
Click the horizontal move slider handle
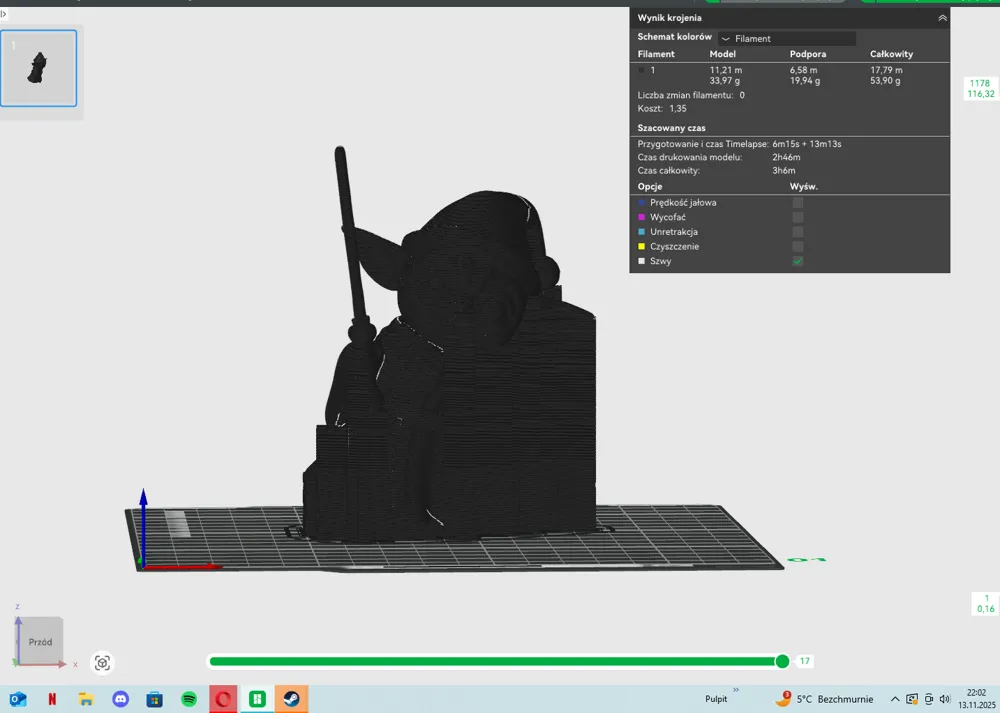pos(783,661)
